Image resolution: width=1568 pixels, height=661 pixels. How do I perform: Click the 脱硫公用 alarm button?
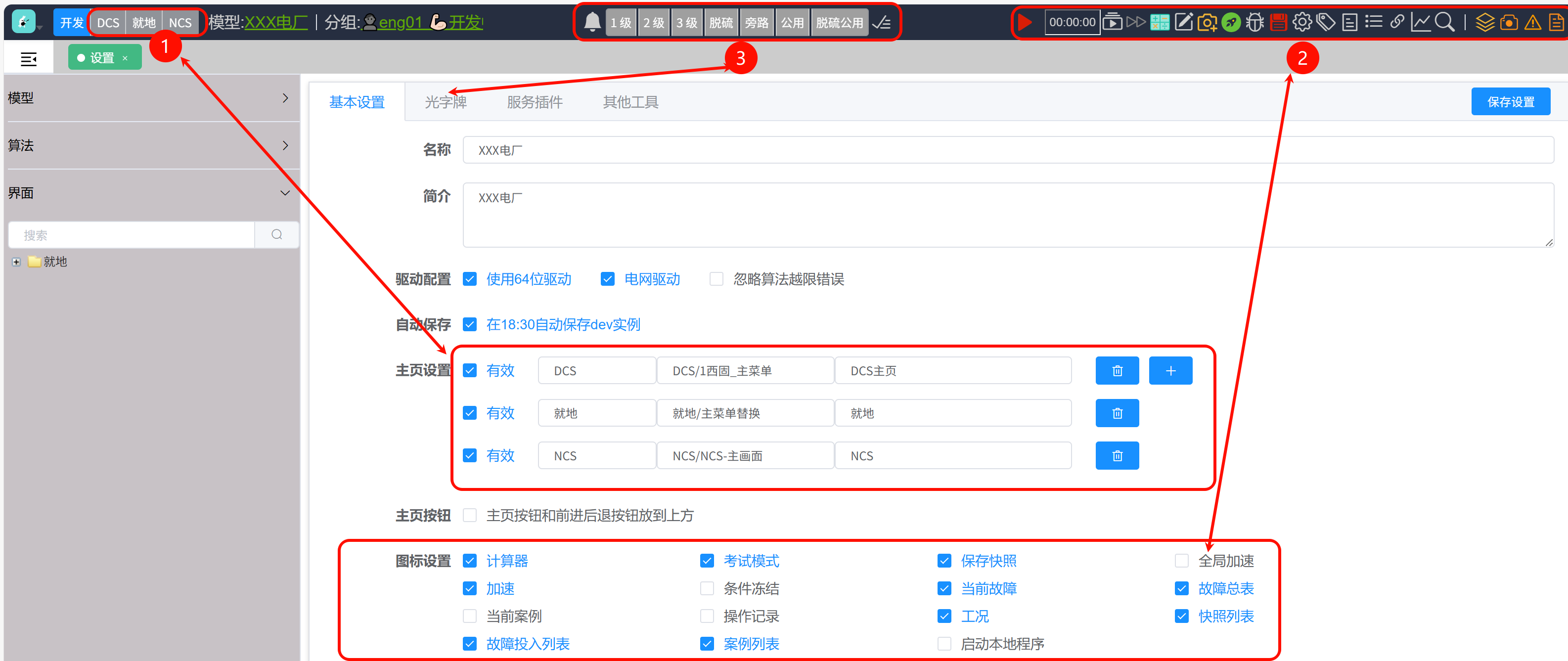click(840, 23)
